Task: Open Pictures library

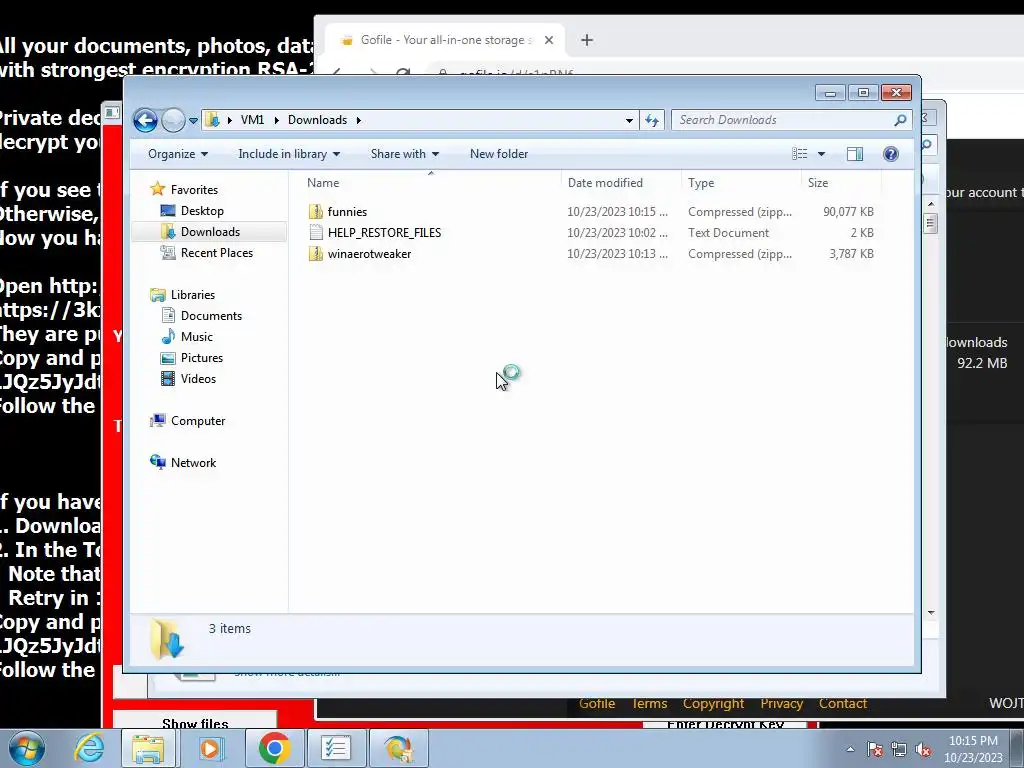Action: [202, 358]
